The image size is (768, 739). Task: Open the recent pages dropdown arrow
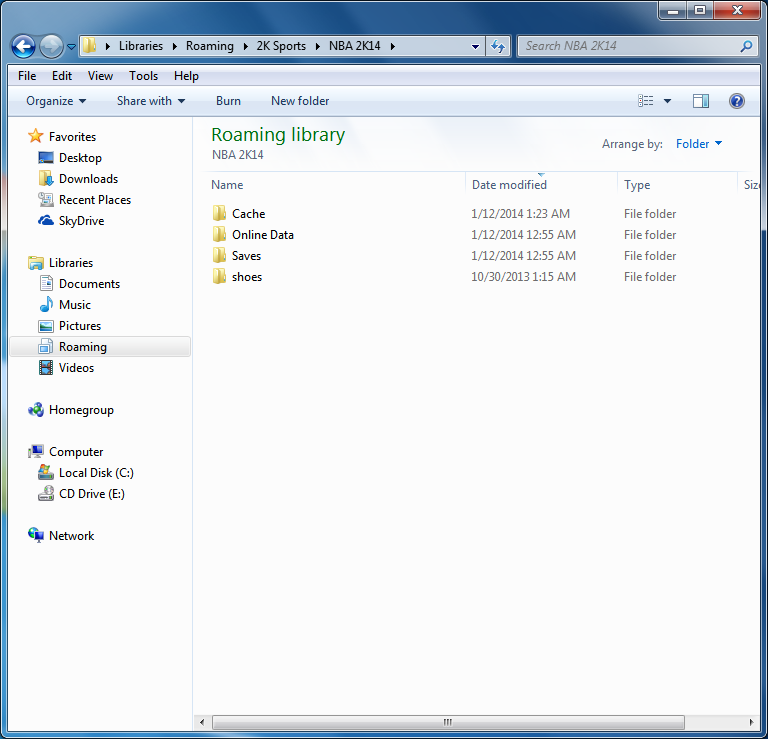[72, 47]
